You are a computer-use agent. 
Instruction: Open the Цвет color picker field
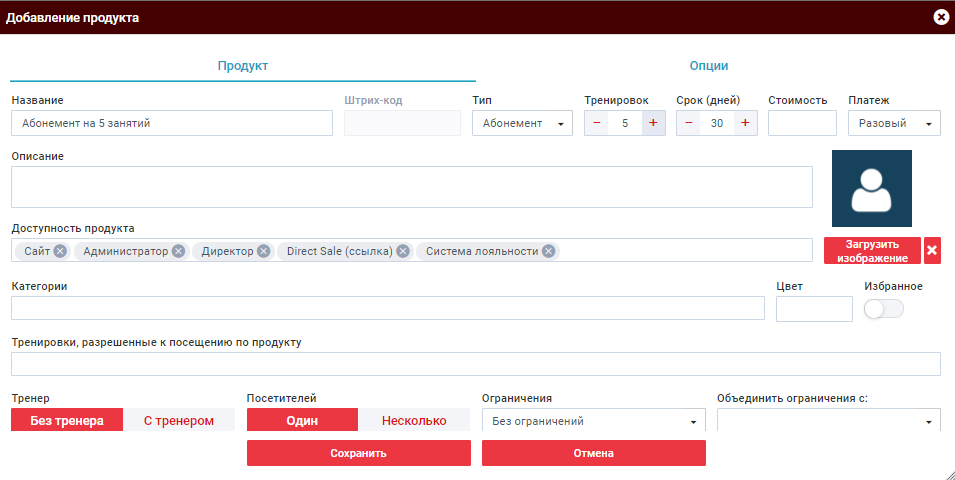pyautogui.click(x=814, y=309)
